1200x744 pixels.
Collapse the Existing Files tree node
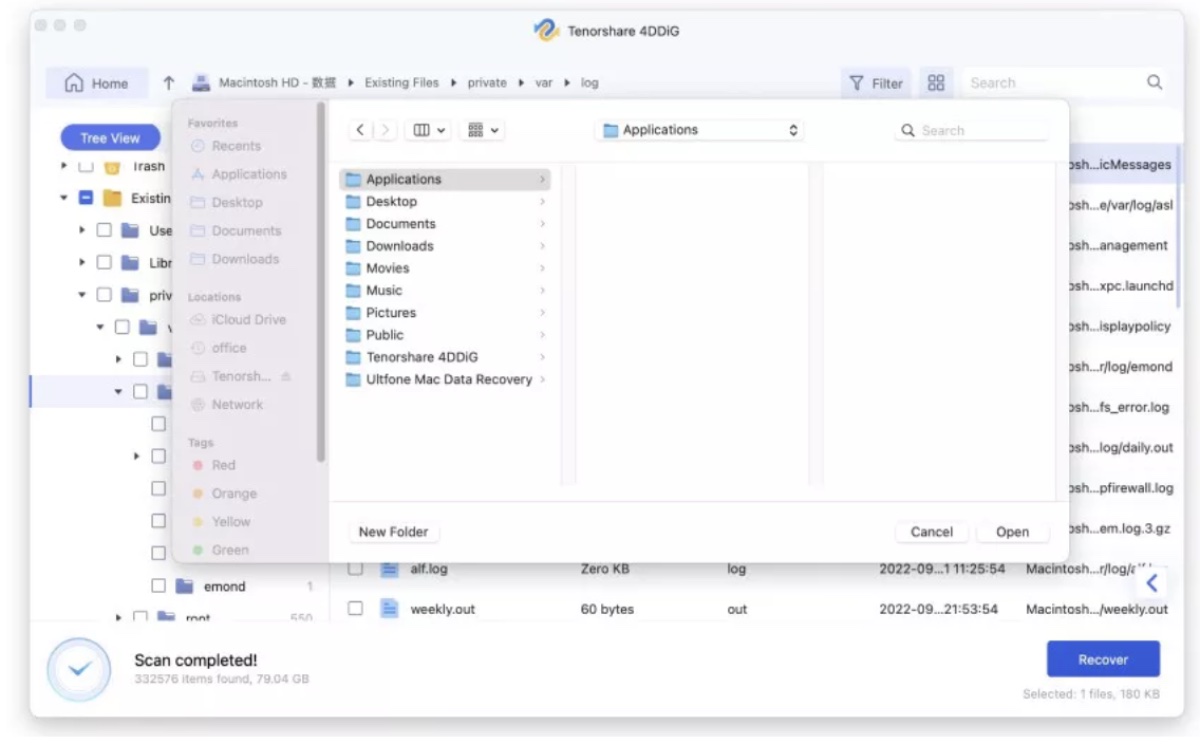(64, 198)
